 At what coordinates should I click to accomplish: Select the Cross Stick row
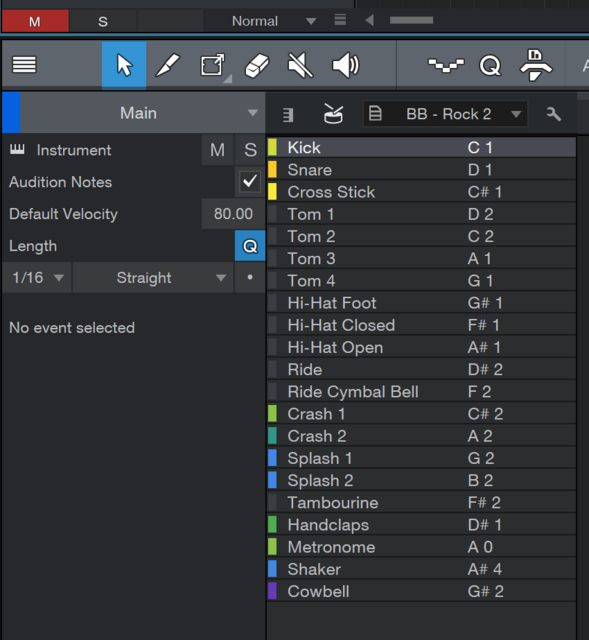pyautogui.click(x=421, y=192)
